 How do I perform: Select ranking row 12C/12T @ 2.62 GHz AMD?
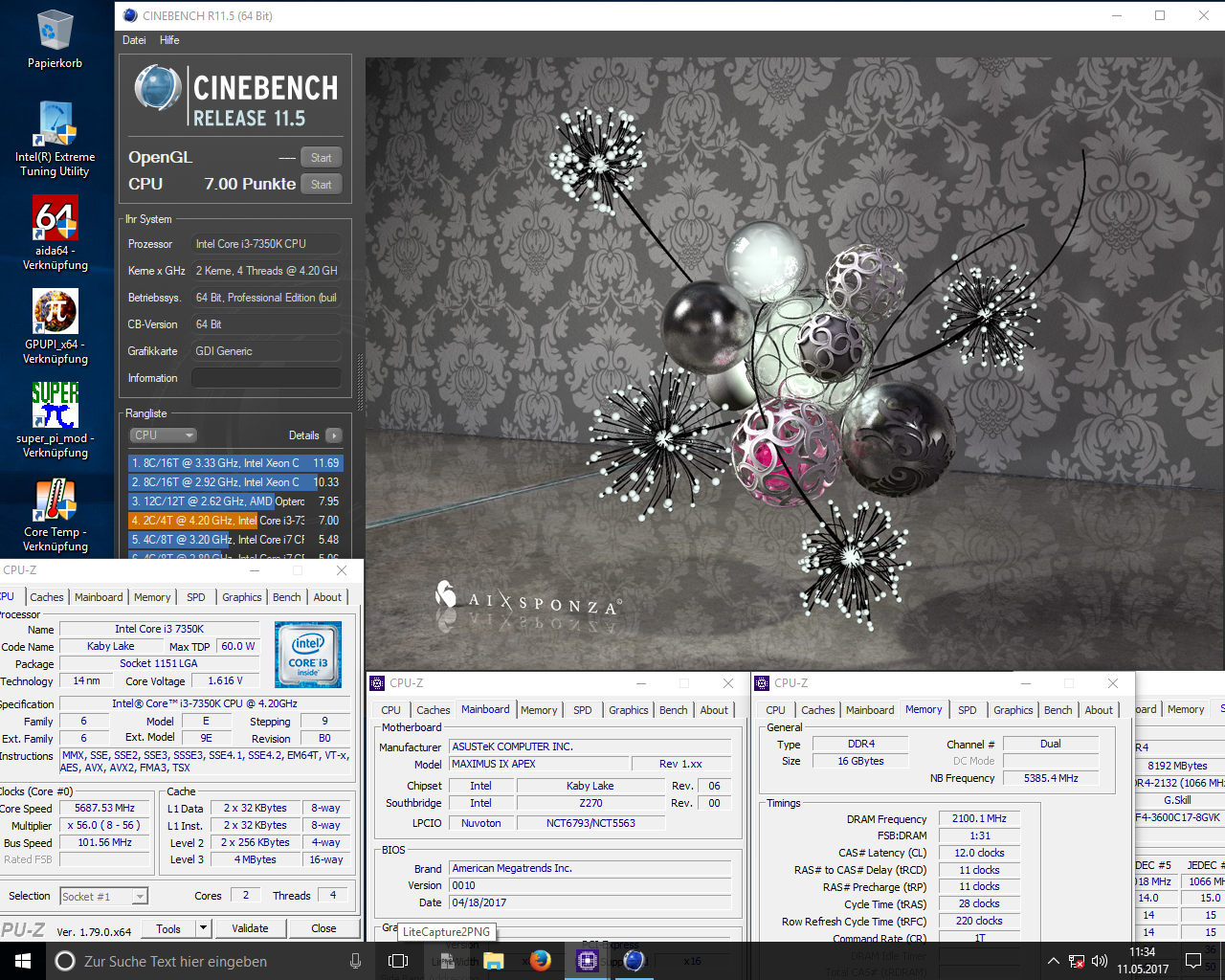(x=235, y=501)
